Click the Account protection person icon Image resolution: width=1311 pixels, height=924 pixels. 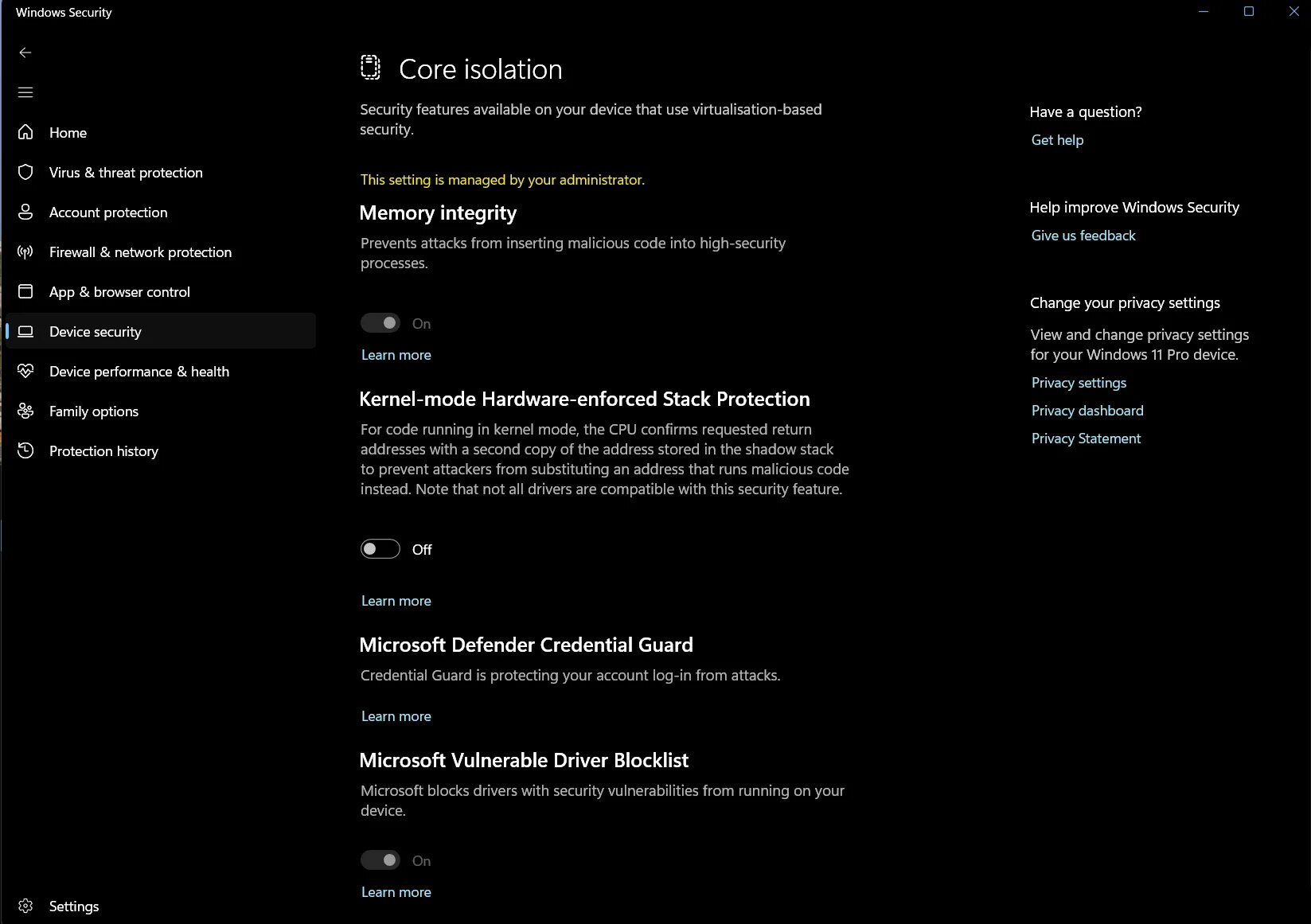(x=25, y=212)
